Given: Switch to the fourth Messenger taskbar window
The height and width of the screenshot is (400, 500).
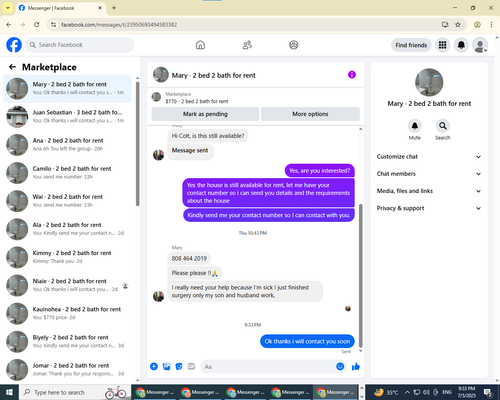Looking at the screenshot, I should coord(290,392).
